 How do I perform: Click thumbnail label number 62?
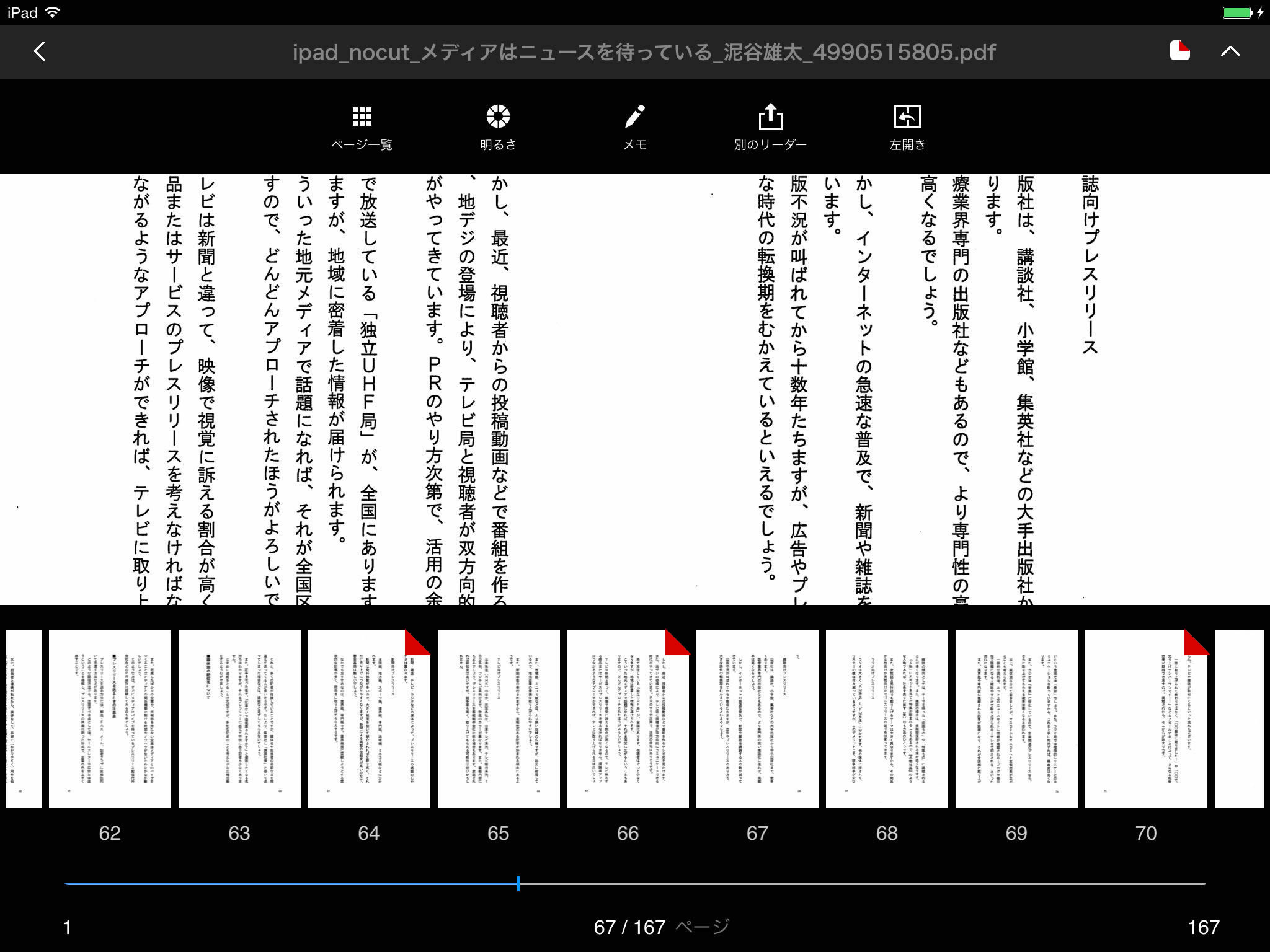(x=110, y=833)
